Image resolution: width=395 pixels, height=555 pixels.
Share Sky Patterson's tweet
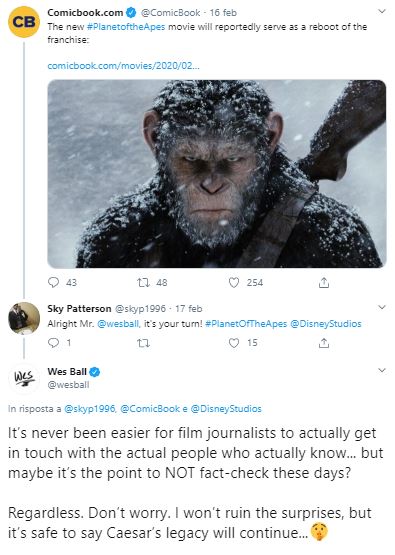click(x=324, y=343)
